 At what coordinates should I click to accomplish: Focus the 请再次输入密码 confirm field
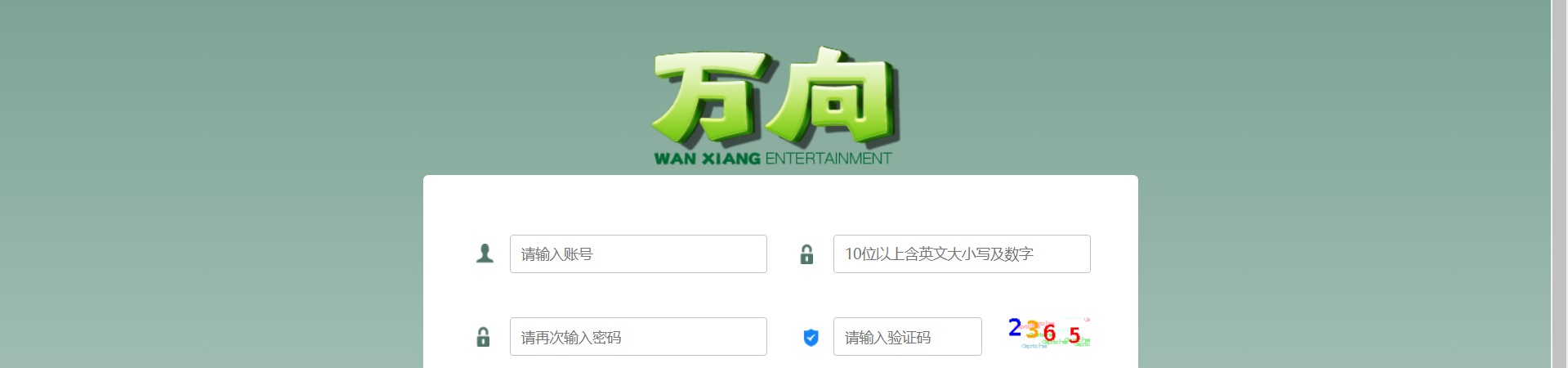(x=638, y=336)
